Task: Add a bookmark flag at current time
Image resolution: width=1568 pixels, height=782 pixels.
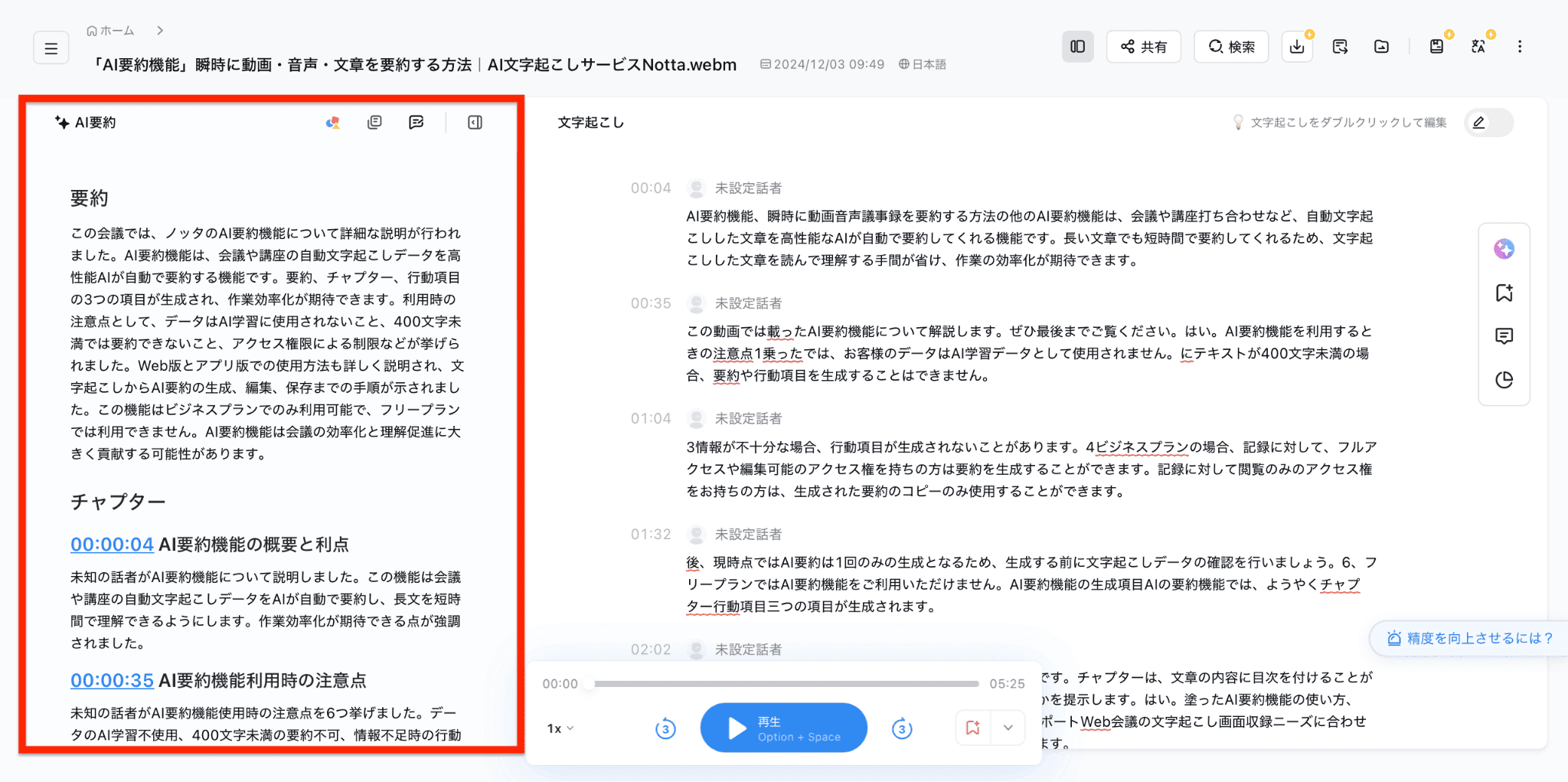Action: tap(973, 728)
